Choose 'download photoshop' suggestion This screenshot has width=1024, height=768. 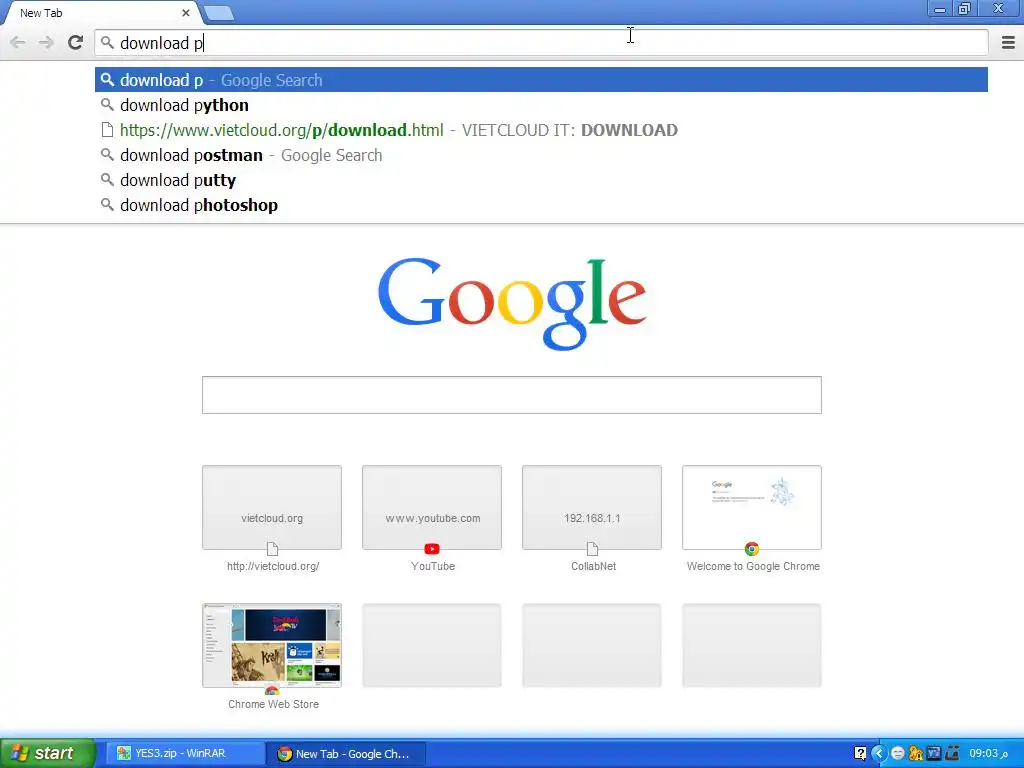tap(541, 205)
